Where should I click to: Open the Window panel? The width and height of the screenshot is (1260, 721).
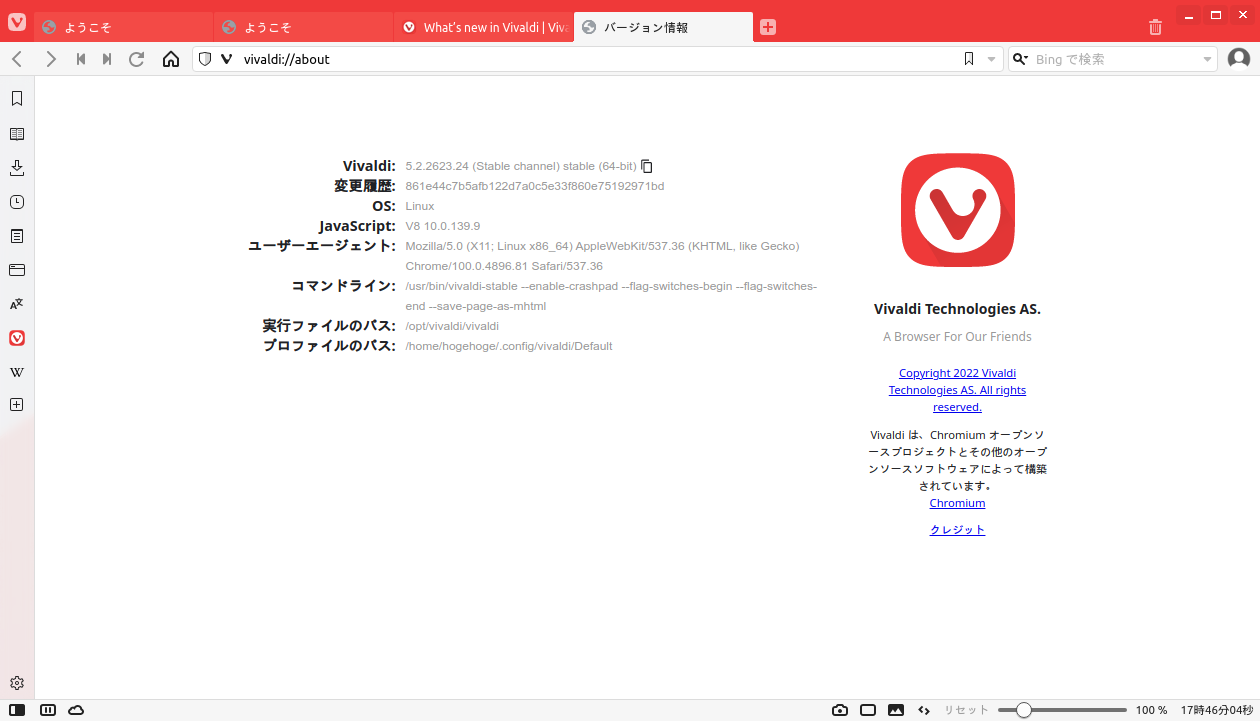17,270
